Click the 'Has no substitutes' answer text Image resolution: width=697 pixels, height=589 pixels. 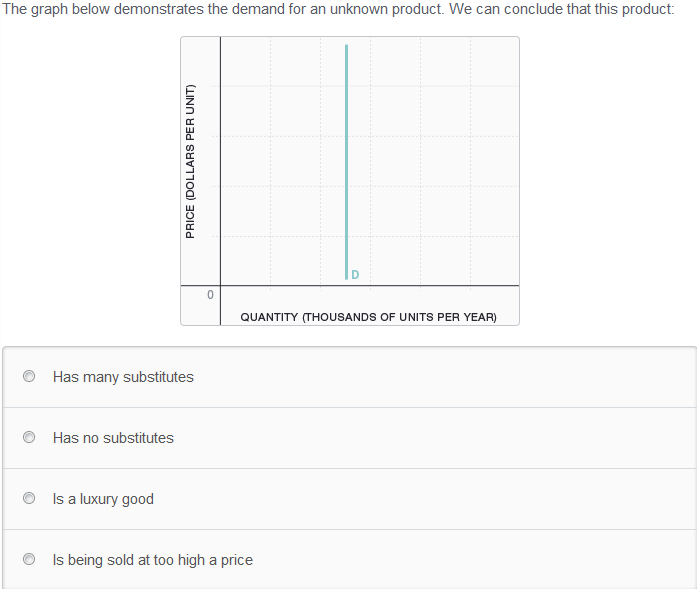click(113, 438)
